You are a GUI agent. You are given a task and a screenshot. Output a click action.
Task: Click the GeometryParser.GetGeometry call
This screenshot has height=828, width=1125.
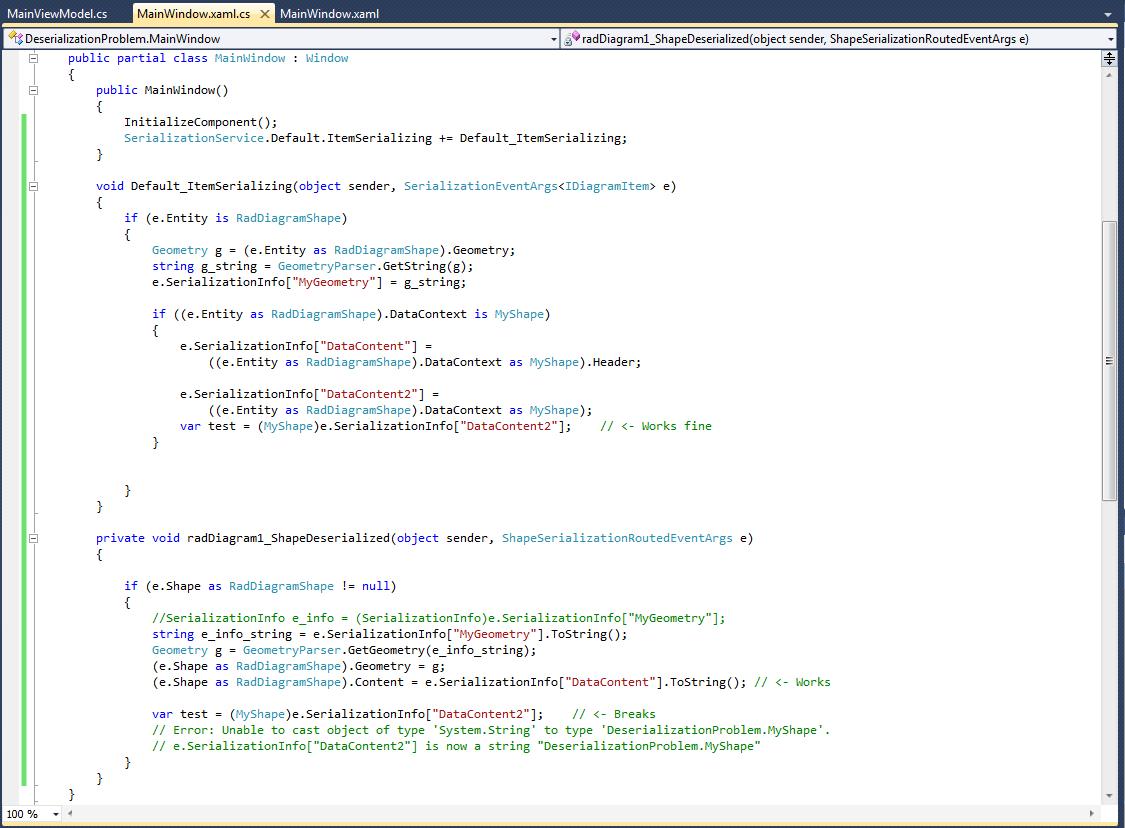[390, 650]
